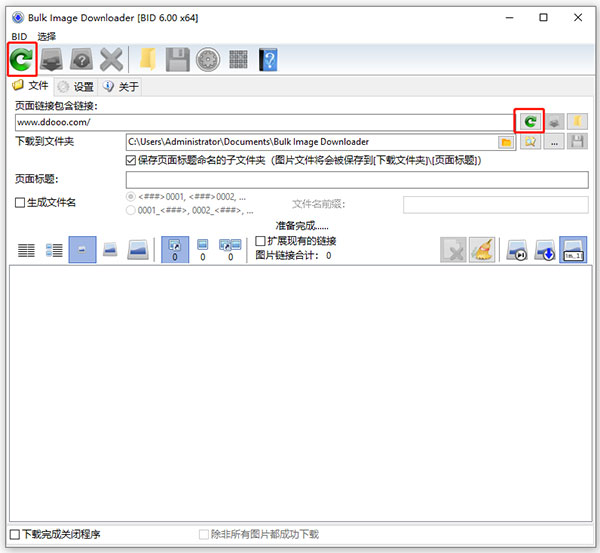The image size is (600, 553).
Task: Click the ellipsis (...) browse button
Action: coord(554,142)
